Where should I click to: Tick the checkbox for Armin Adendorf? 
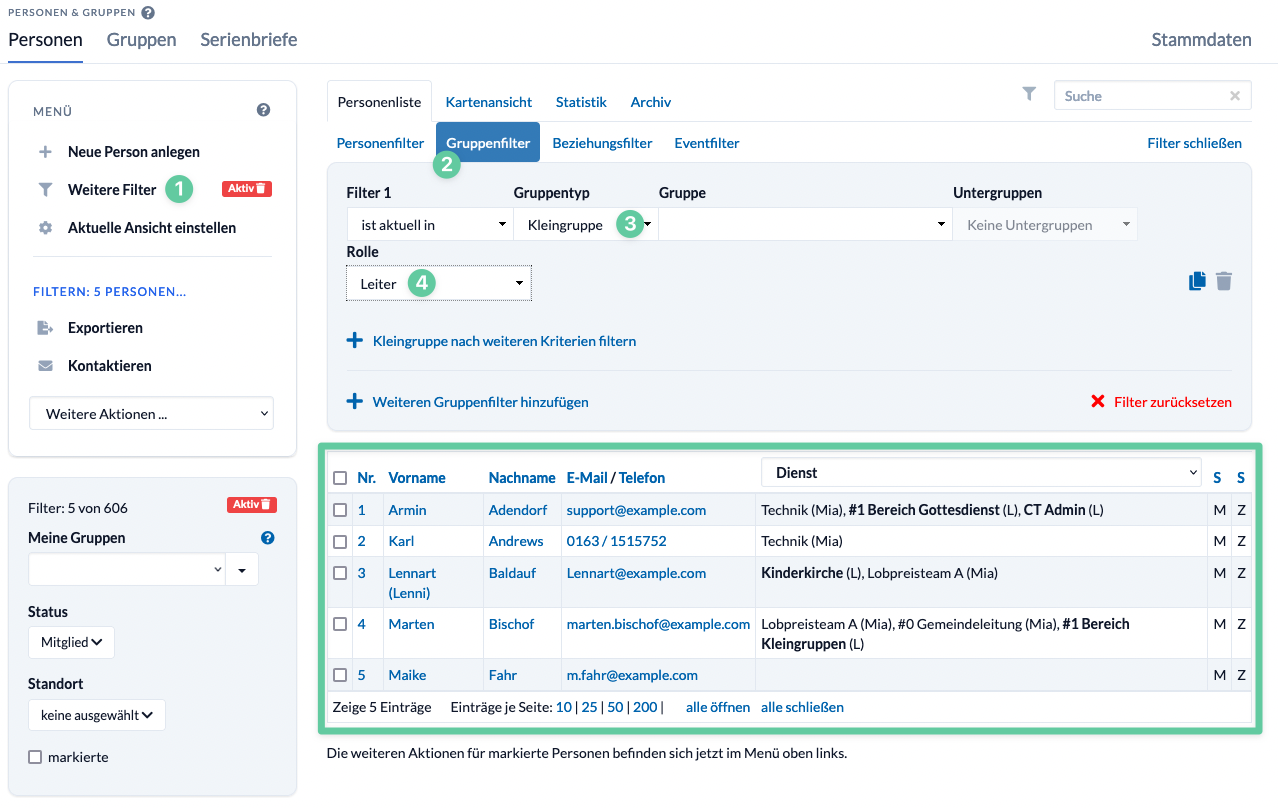click(x=340, y=510)
